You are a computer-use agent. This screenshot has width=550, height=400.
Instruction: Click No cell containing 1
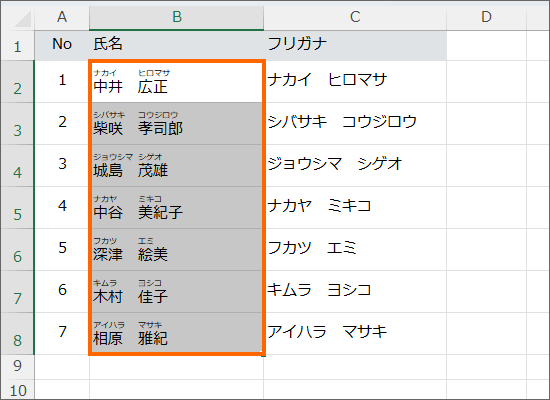click(x=62, y=82)
